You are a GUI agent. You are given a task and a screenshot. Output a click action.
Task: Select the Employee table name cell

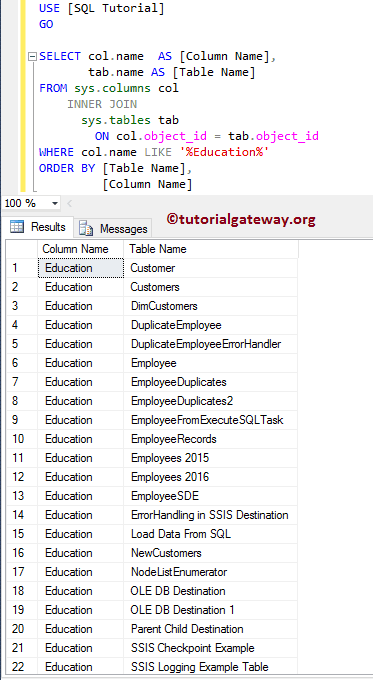(211, 363)
